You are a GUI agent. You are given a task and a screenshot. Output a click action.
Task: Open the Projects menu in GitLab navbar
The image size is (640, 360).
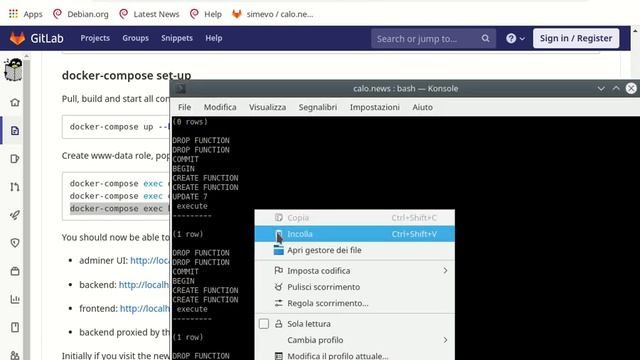95,38
